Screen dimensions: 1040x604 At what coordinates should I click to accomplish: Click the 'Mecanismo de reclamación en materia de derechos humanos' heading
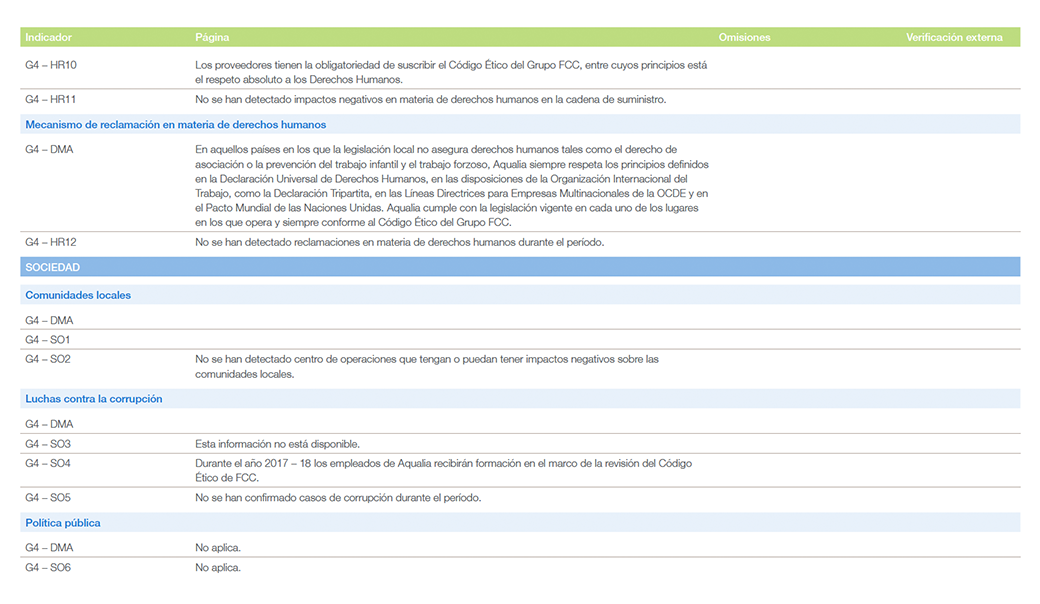(176, 125)
